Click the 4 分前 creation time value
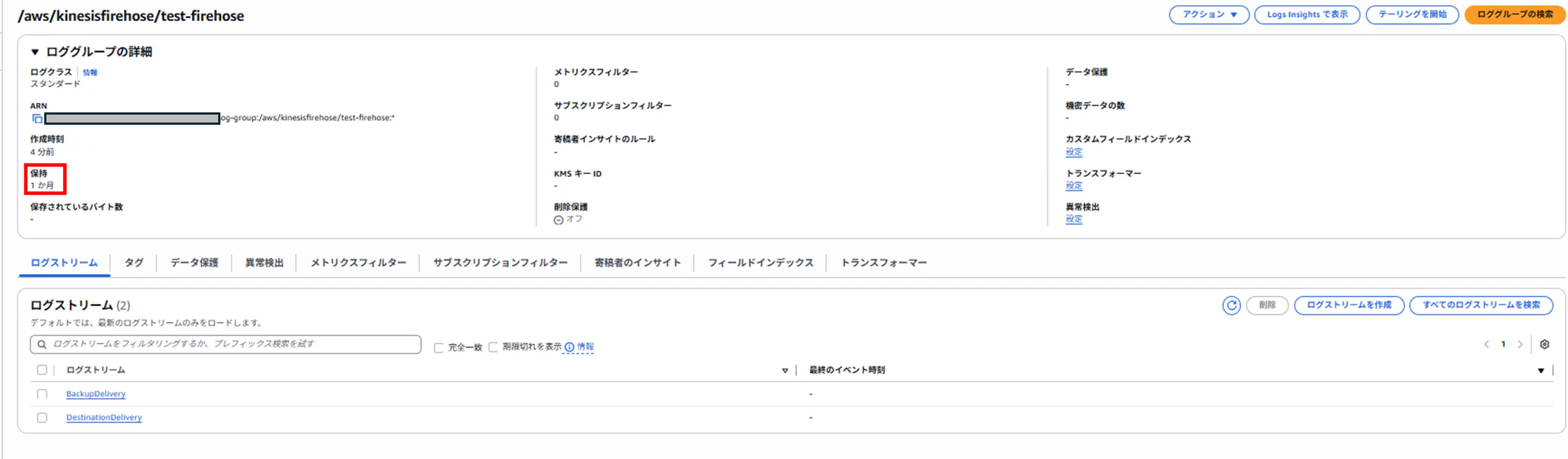This screenshot has height=459, width=1568. click(42, 152)
